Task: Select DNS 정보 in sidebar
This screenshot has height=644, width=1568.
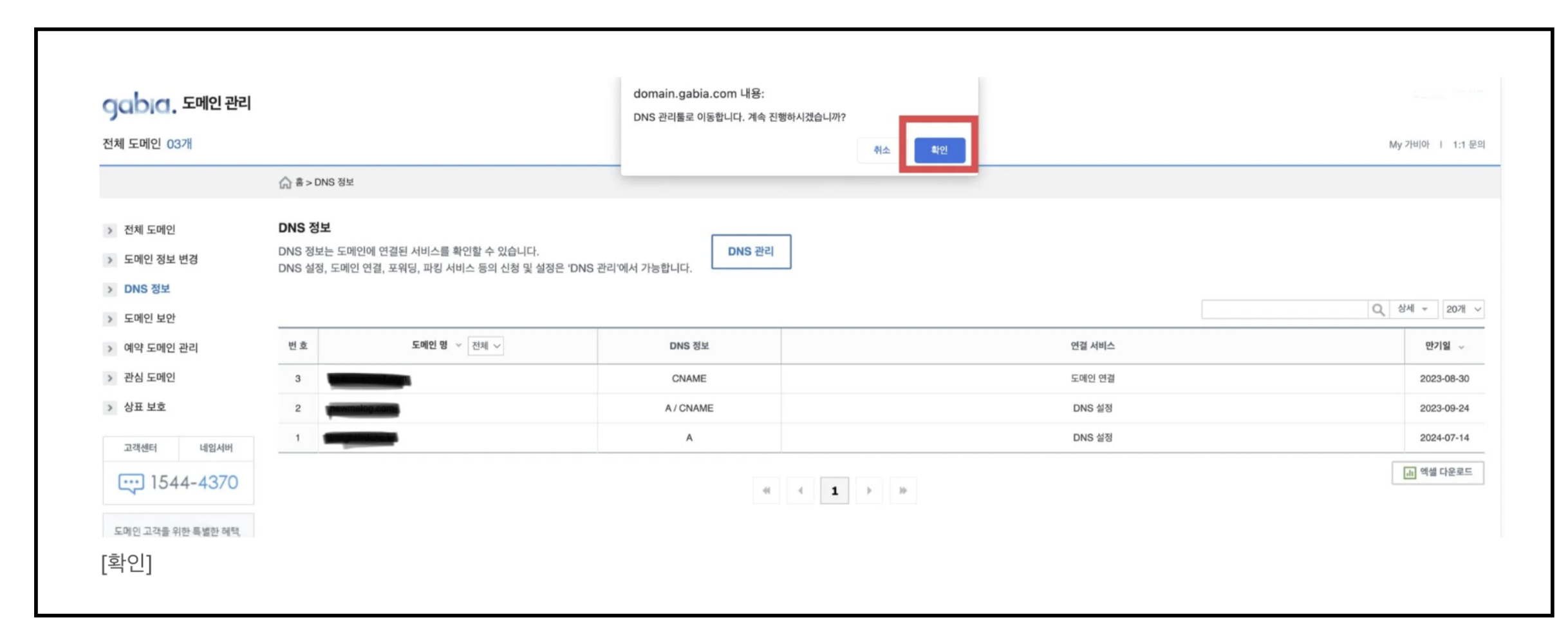Action: (147, 289)
